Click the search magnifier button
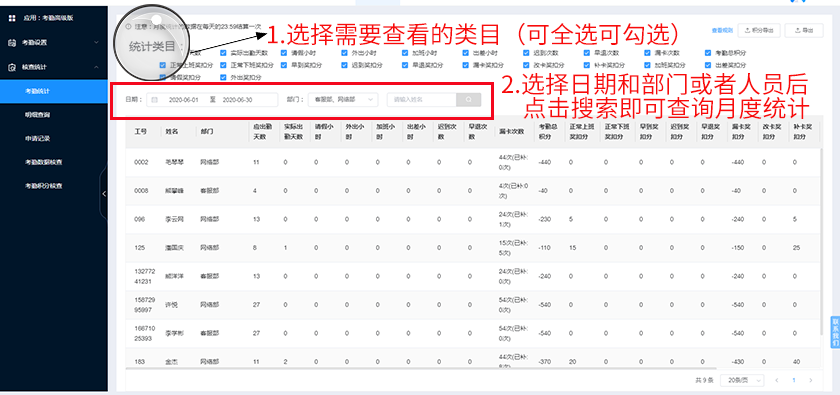The image size is (840, 395). click(x=469, y=100)
